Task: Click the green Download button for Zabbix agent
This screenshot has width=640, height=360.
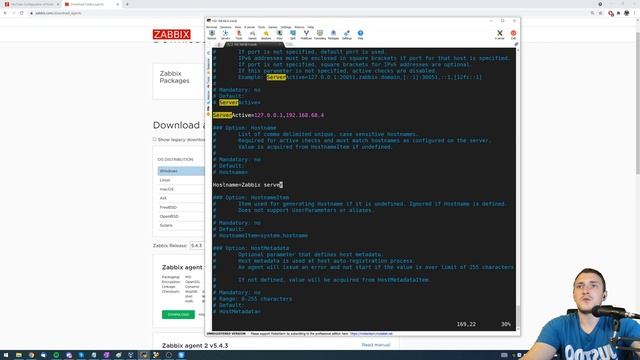Action: click(178, 314)
